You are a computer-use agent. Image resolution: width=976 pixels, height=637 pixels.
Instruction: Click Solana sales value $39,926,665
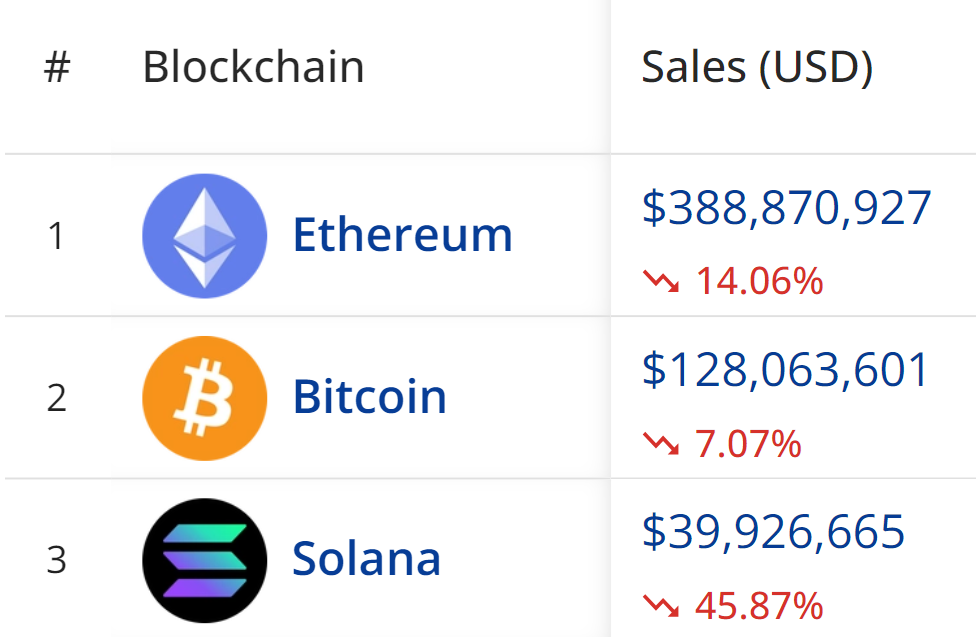click(x=773, y=531)
